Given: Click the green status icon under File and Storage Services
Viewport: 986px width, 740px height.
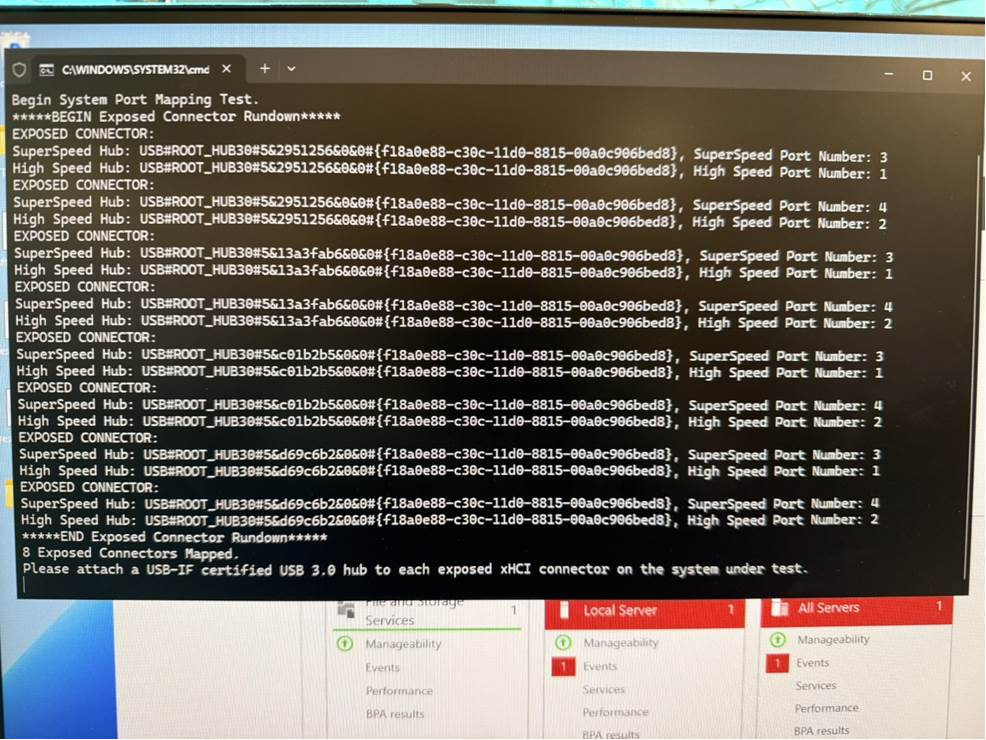Looking at the screenshot, I should 345,643.
